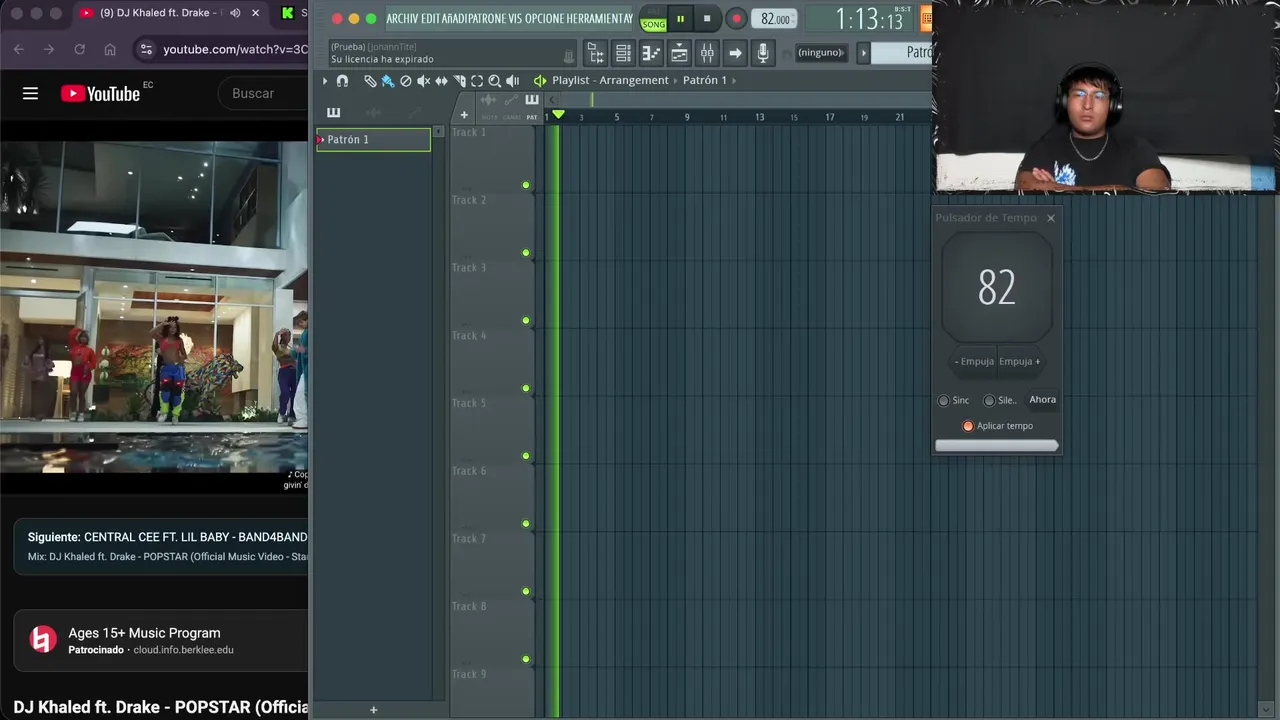Open the HERRAMIENTA menu
Image resolution: width=1280 pixels, height=720 pixels.
(596, 19)
